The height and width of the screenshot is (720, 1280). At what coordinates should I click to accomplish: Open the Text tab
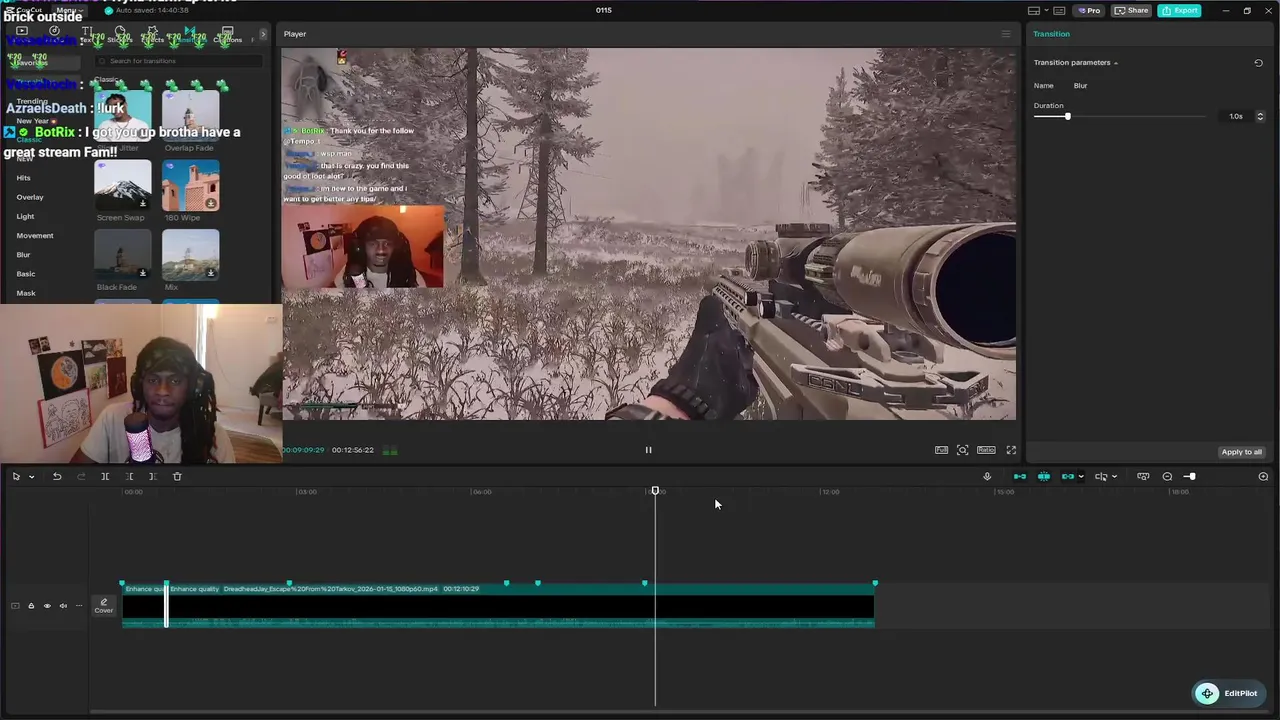click(87, 34)
